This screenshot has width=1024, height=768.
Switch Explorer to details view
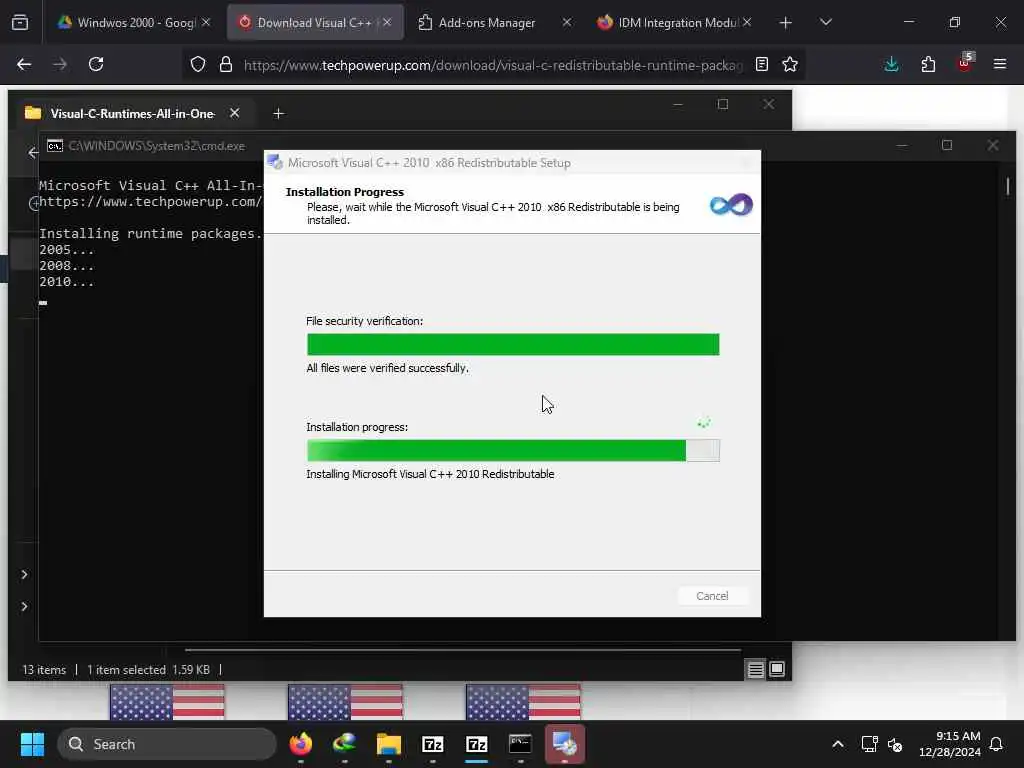756,669
